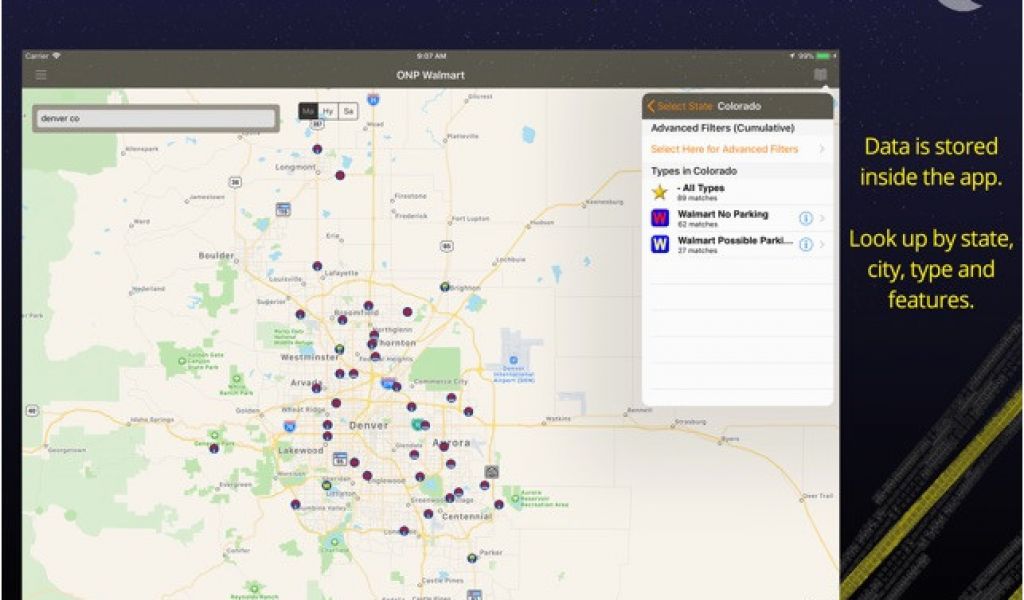Click the pin beside Columbine Valley

click(x=295, y=504)
